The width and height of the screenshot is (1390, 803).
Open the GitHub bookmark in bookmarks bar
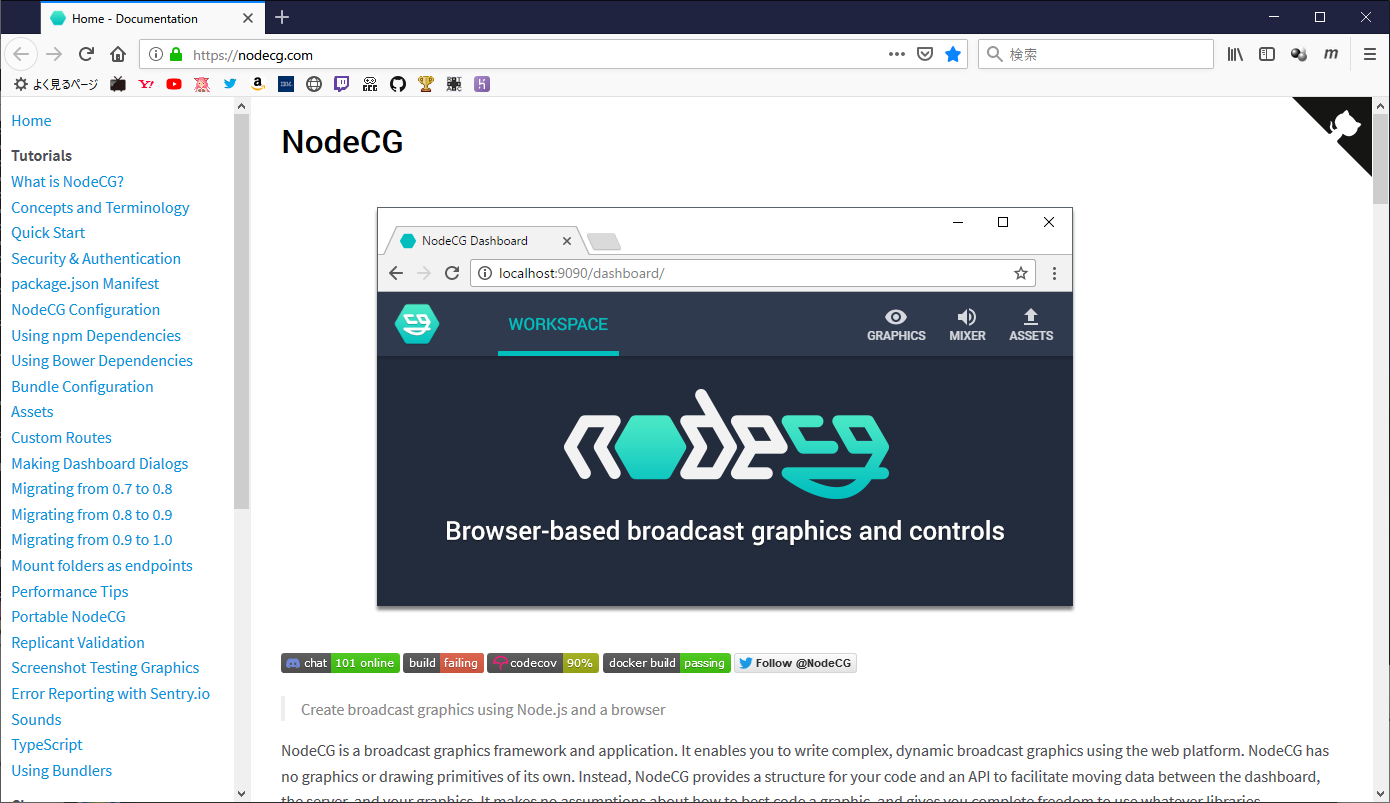click(x=398, y=84)
